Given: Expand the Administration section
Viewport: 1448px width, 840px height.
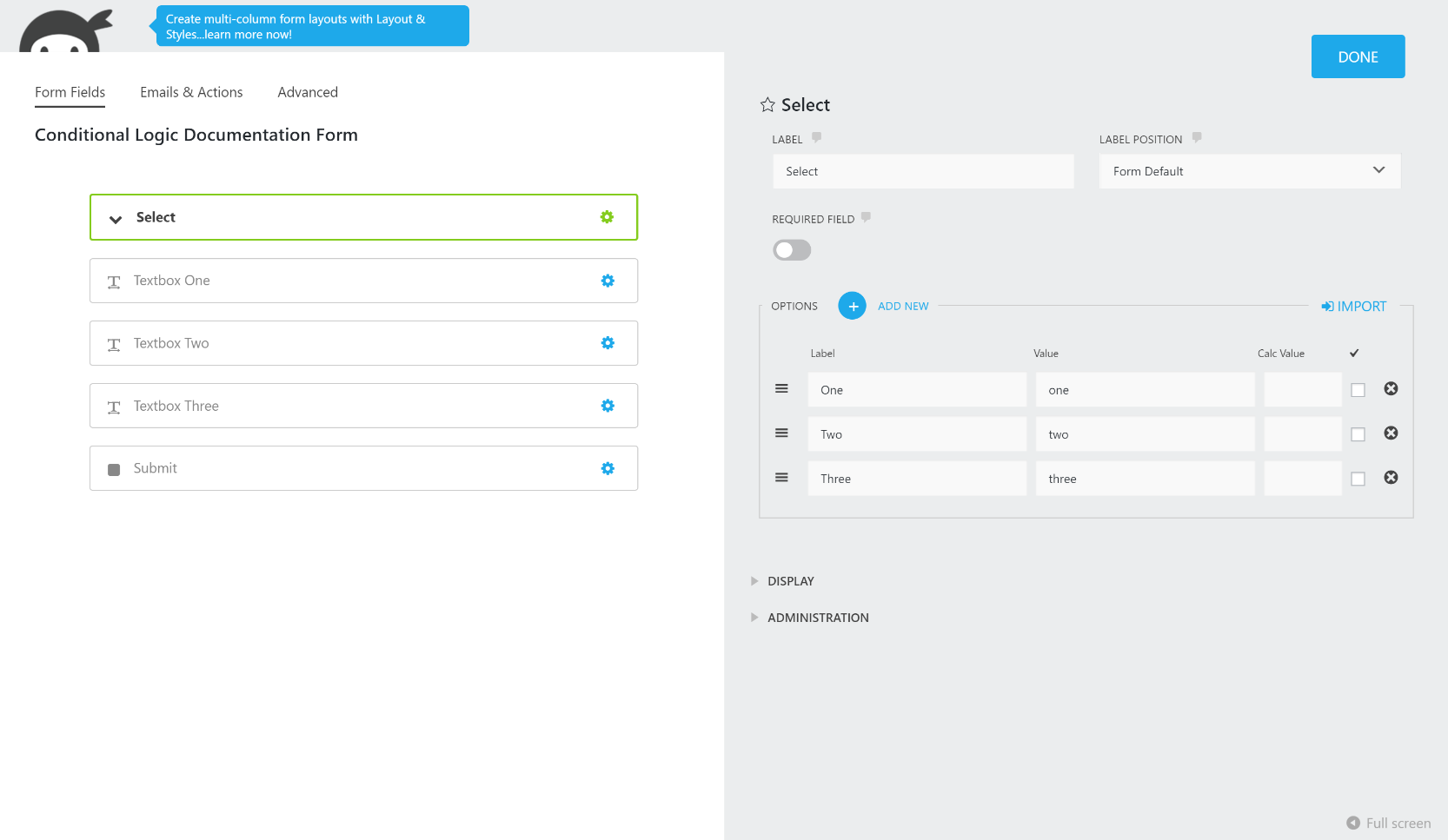Looking at the screenshot, I should point(817,618).
